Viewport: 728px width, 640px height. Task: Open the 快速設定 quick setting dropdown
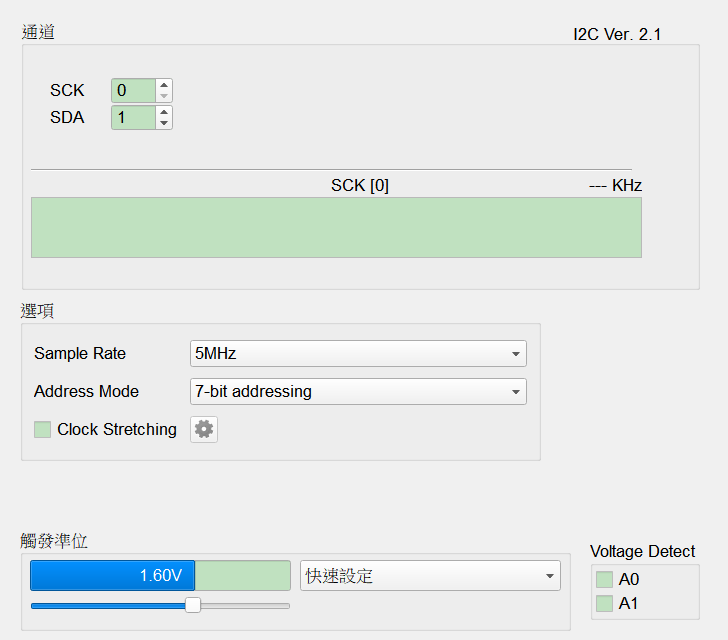click(430, 575)
